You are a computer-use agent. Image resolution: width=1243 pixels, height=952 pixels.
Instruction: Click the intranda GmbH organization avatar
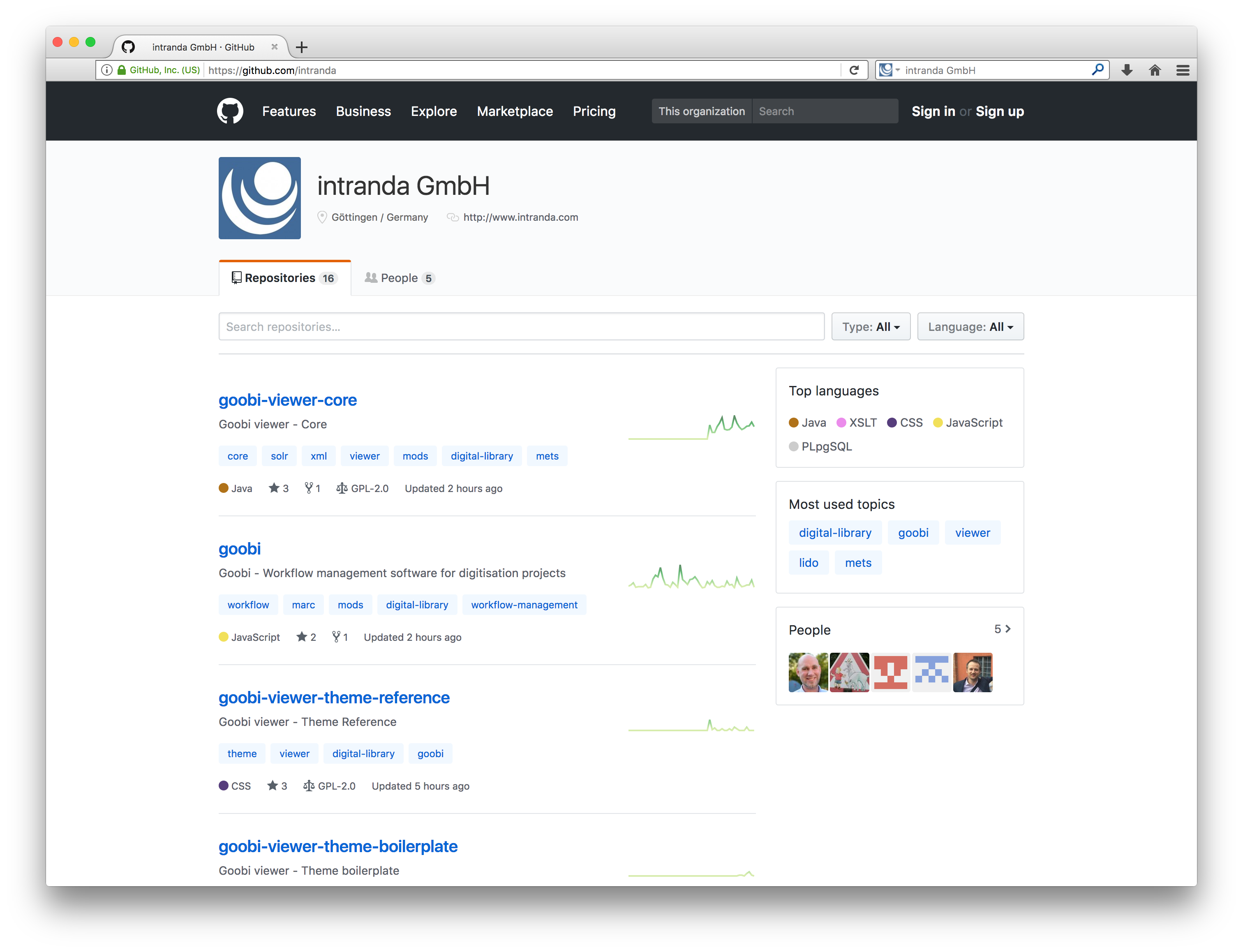259,198
